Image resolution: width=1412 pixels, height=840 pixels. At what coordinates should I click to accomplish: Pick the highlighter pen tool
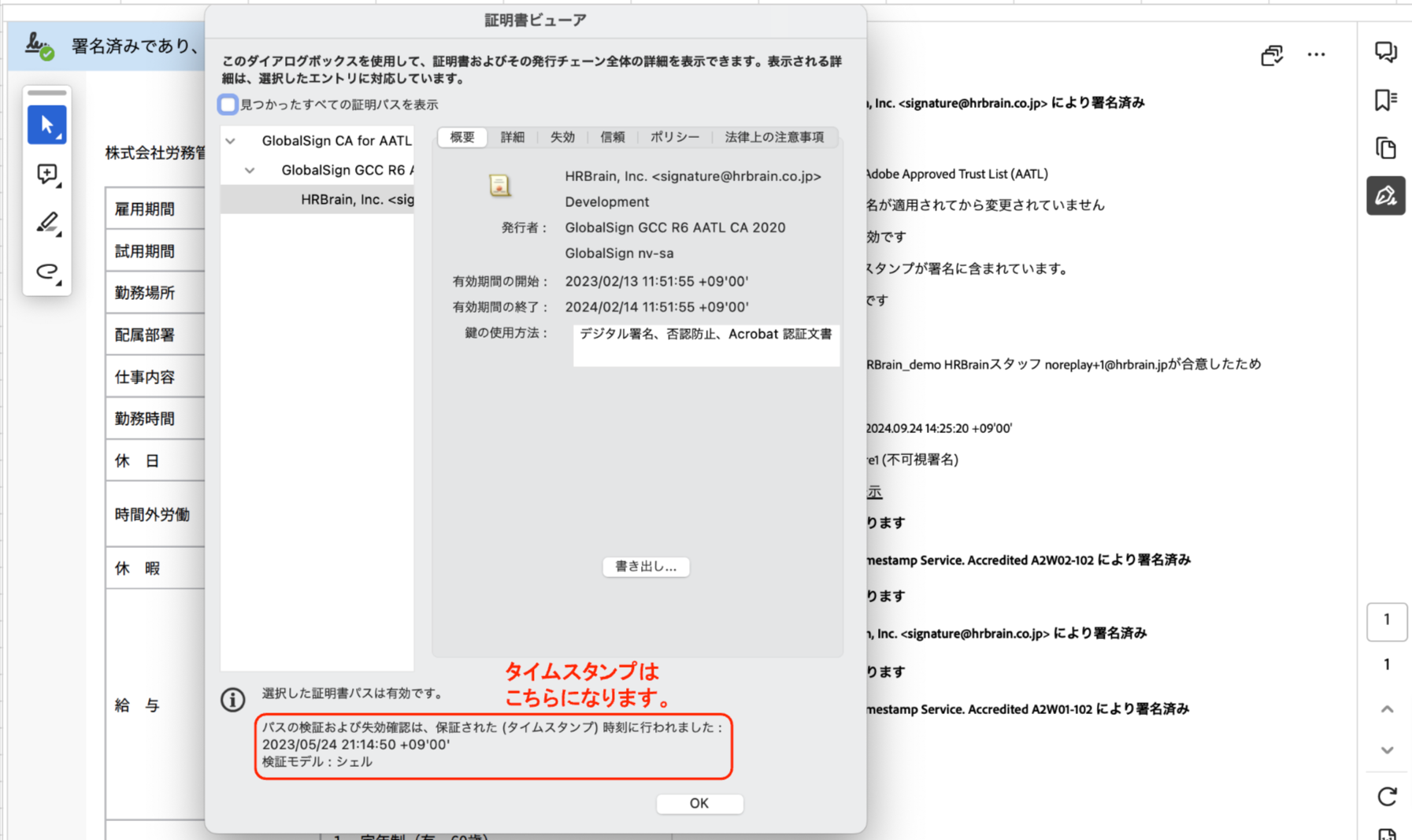coord(46,223)
